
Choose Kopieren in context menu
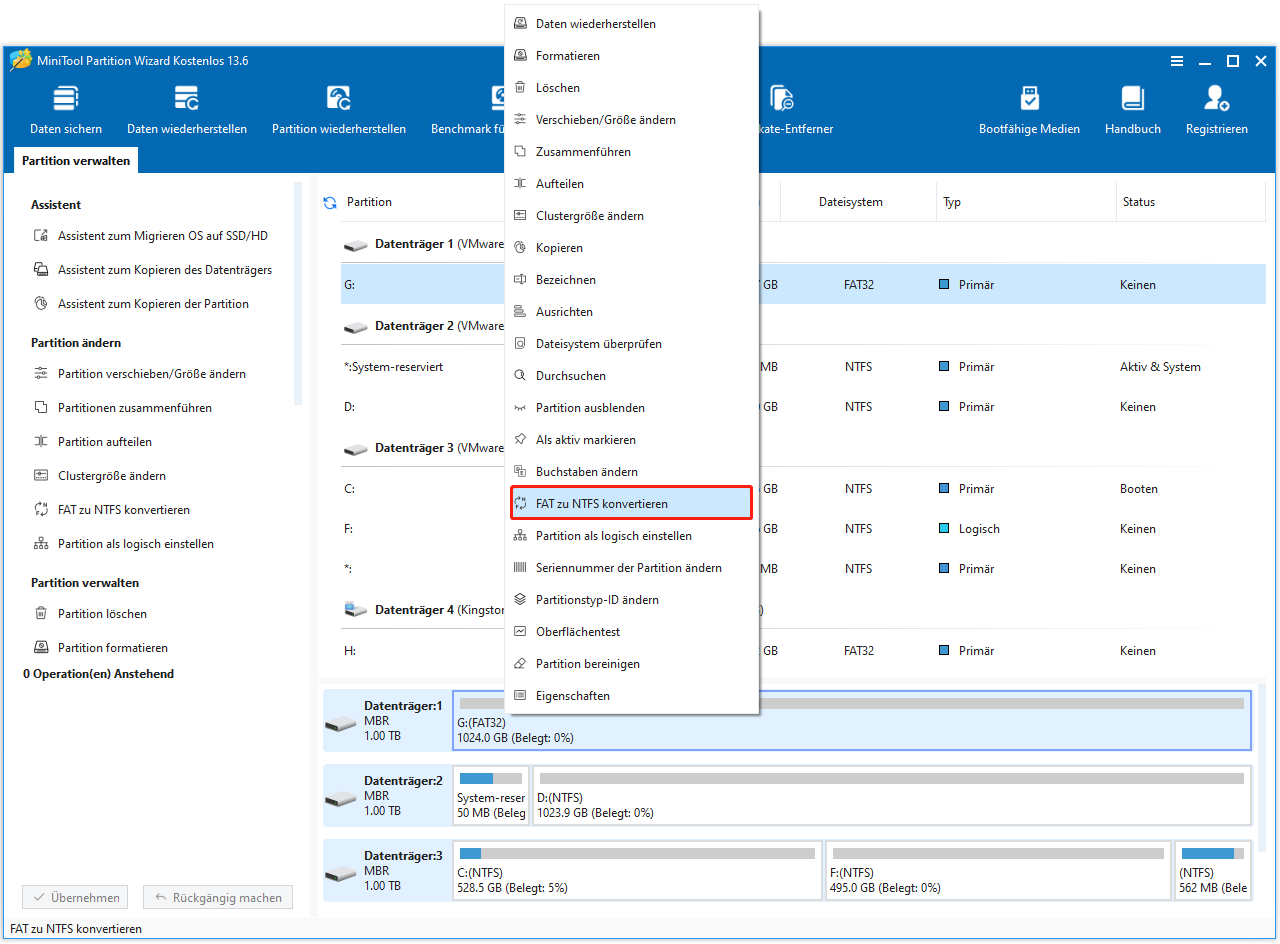click(x=631, y=248)
